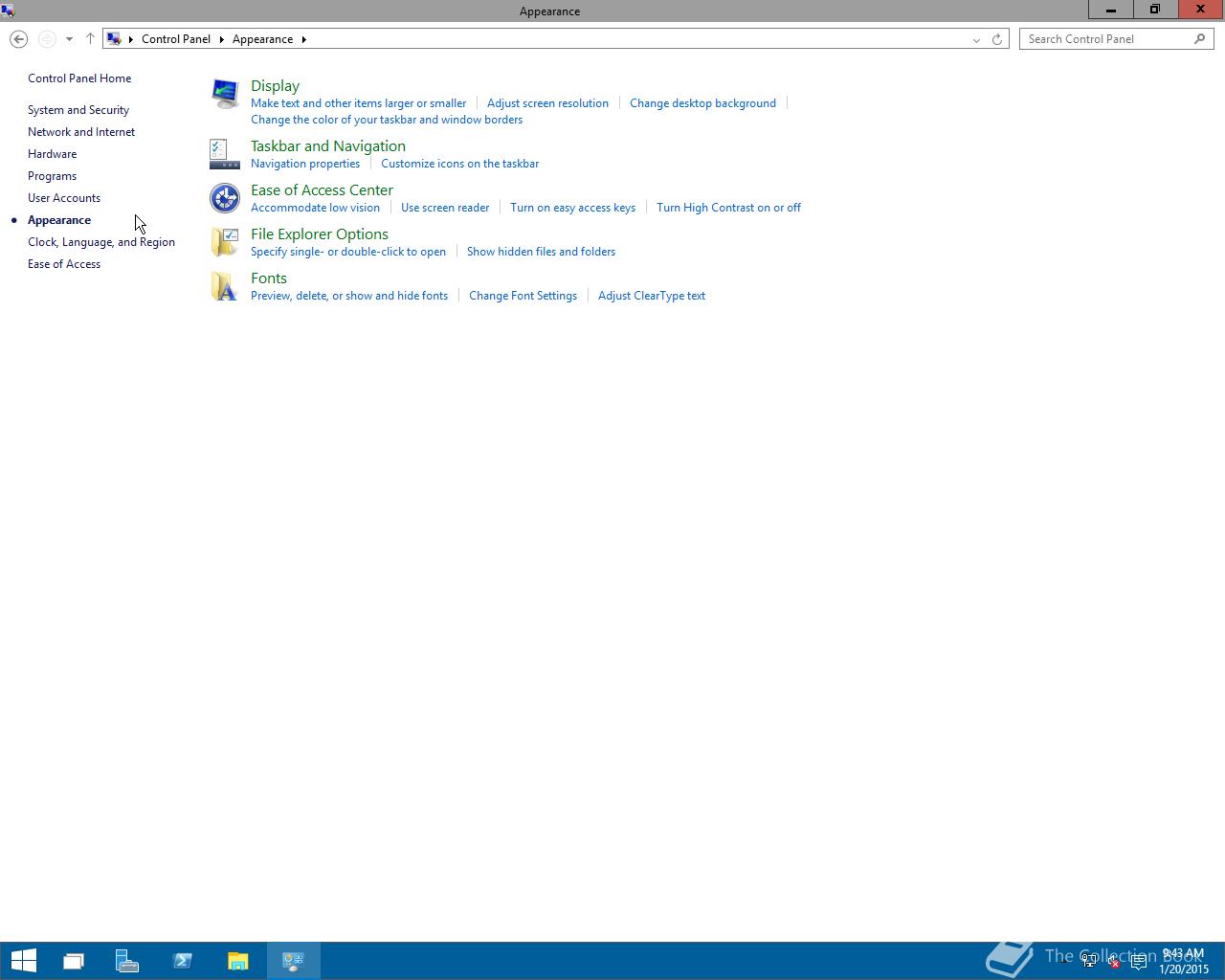Go to Control Panel Home
The height and width of the screenshot is (980, 1225).
[x=79, y=78]
